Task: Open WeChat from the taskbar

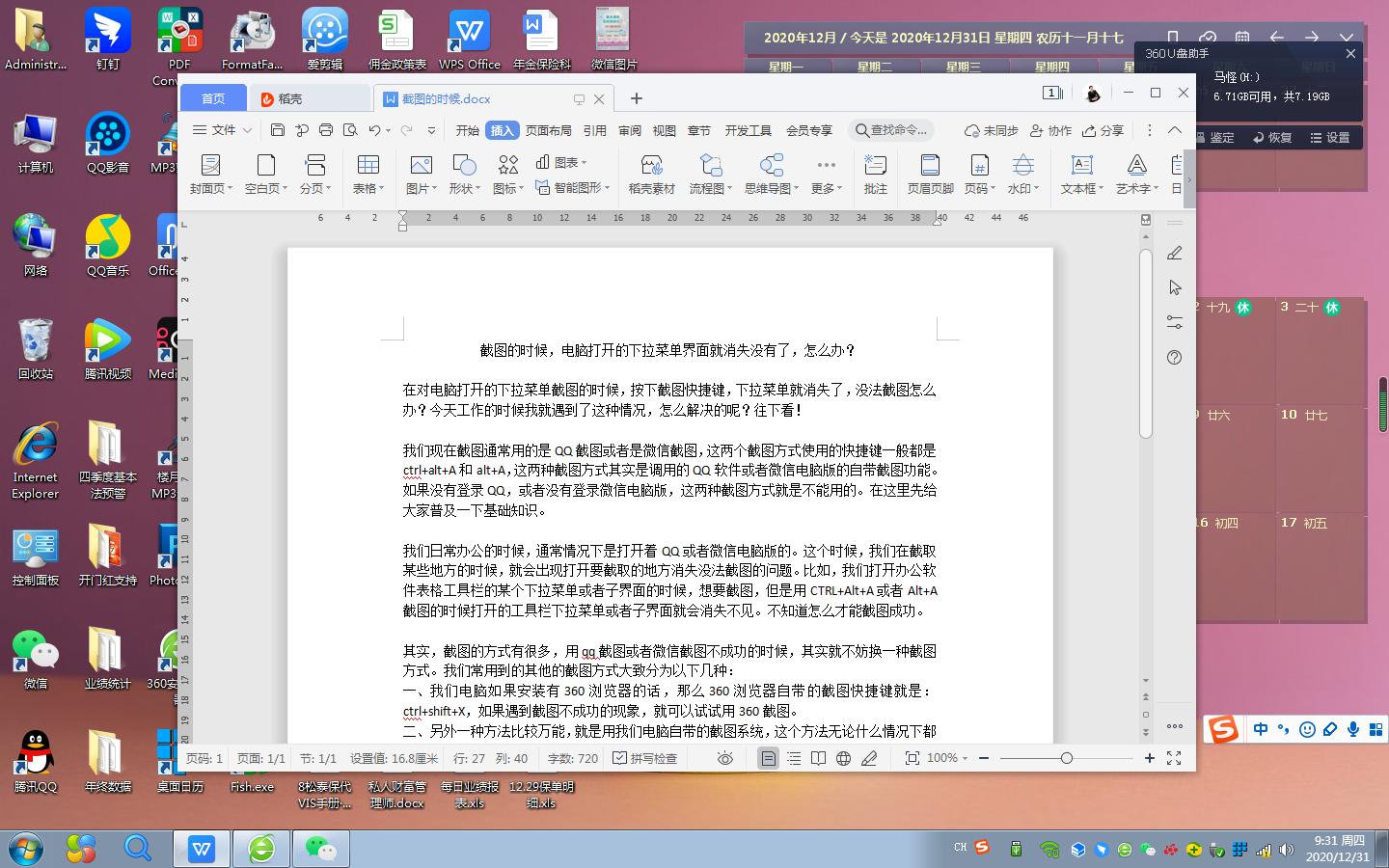Action: [x=321, y=849]
